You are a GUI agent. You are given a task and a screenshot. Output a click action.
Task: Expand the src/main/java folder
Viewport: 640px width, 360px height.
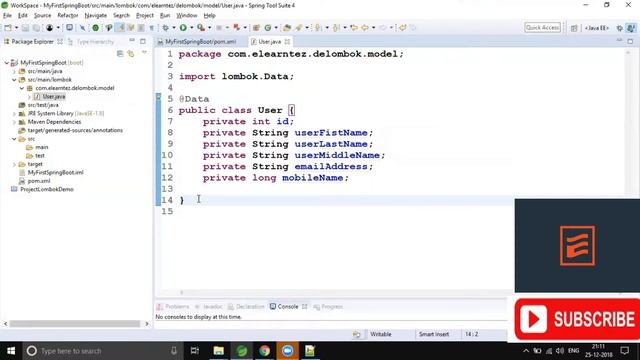coord(14,71)
